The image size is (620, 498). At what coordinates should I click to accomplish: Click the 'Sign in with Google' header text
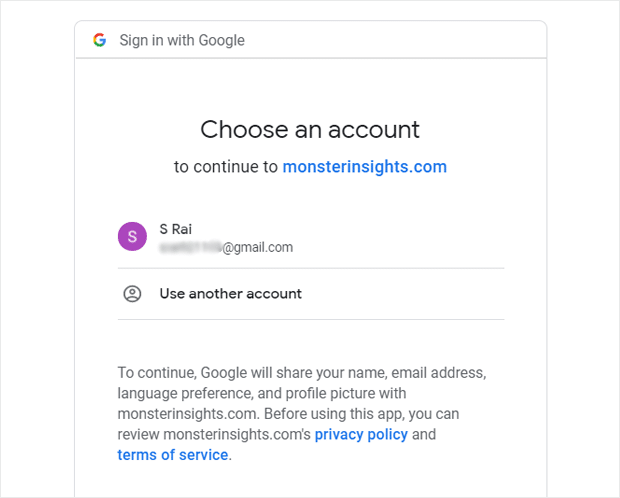coord(182,41)
